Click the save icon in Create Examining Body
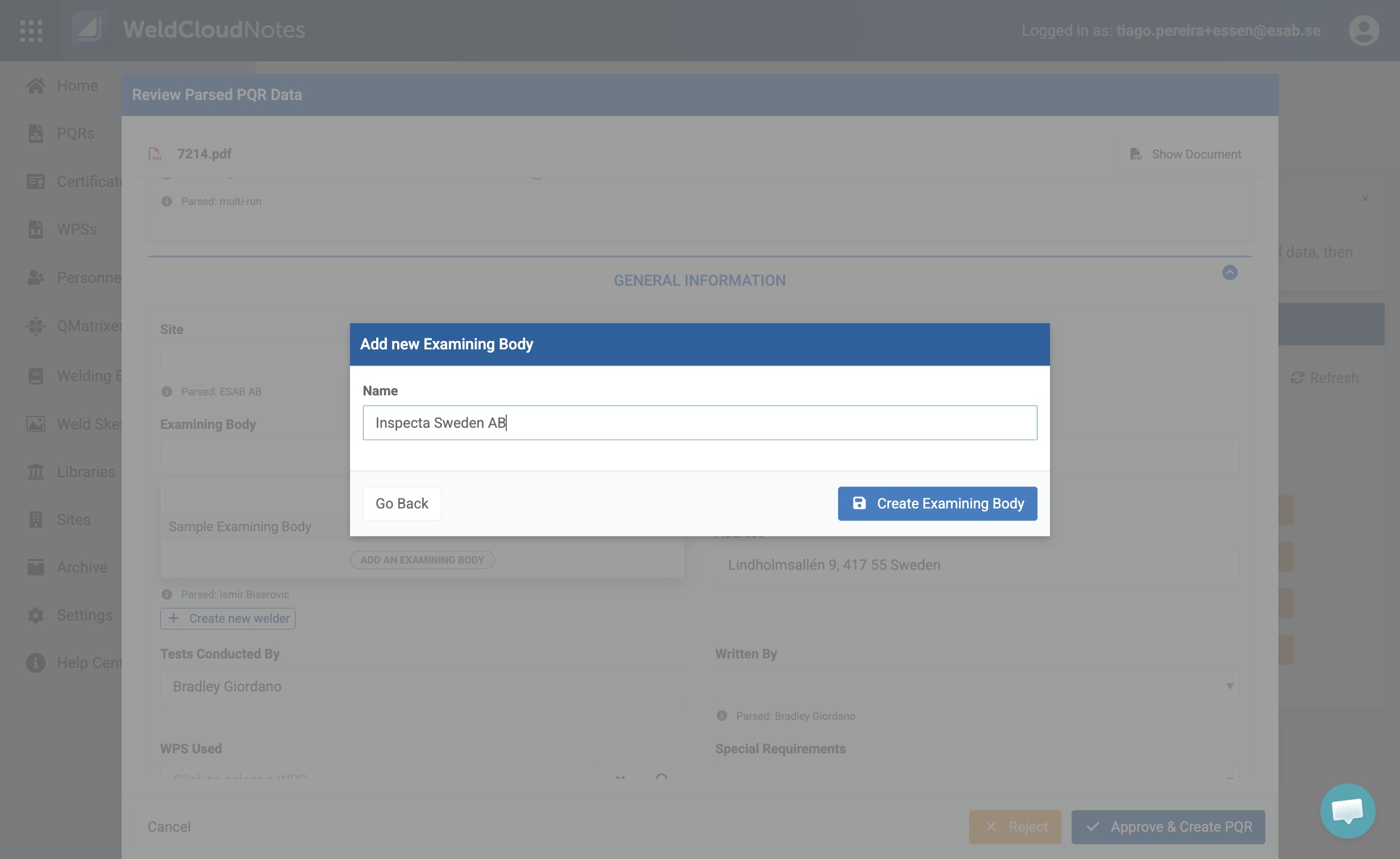Image resolution: width=1400 pixels, height=859 pixels. tap(859, 503)
